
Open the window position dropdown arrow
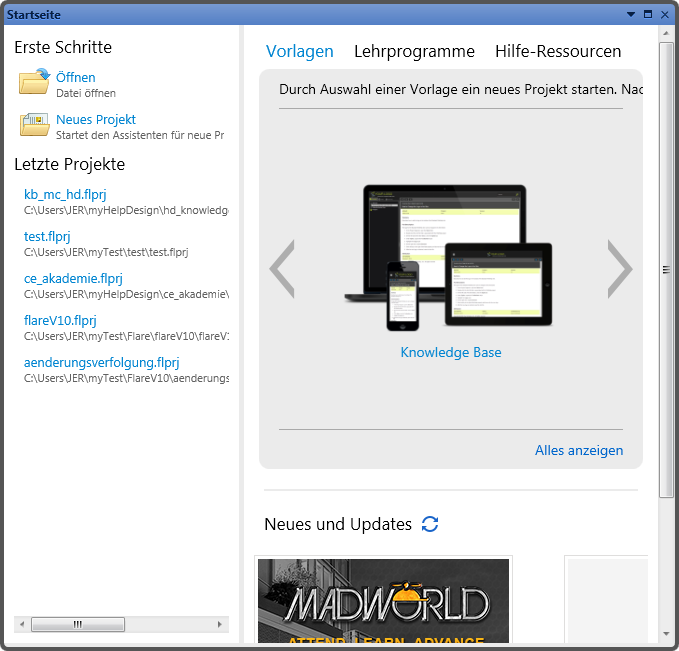[x=631, y=14]
